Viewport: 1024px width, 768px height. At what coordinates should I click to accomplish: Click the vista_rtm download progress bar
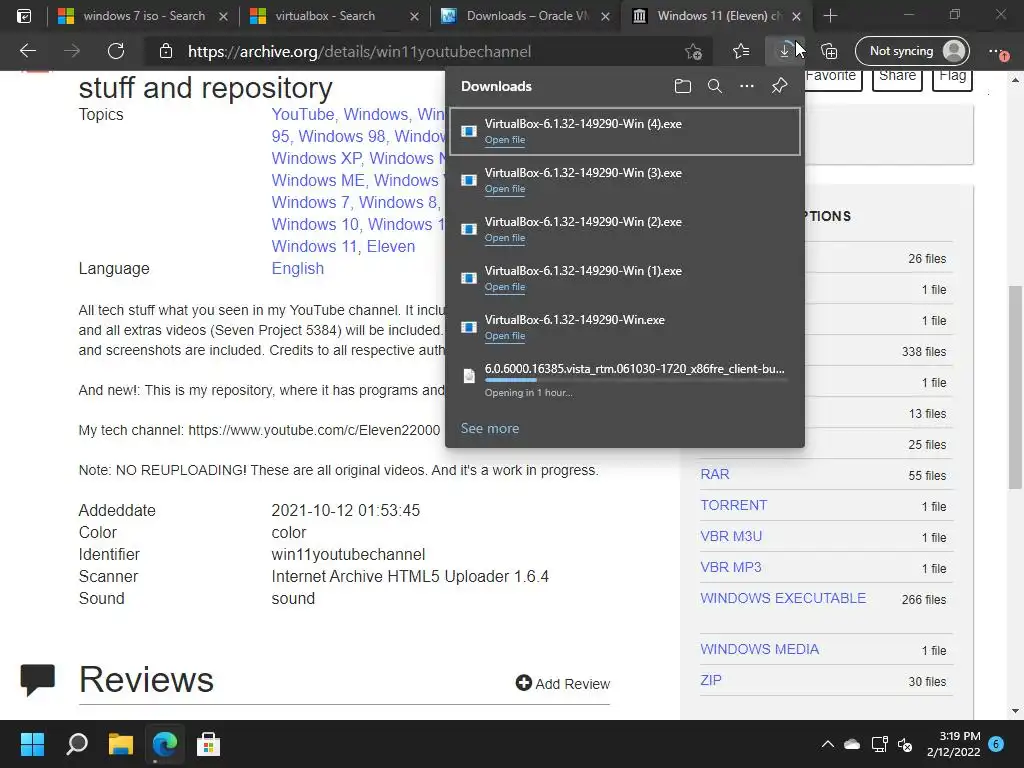tap(635, 379)
